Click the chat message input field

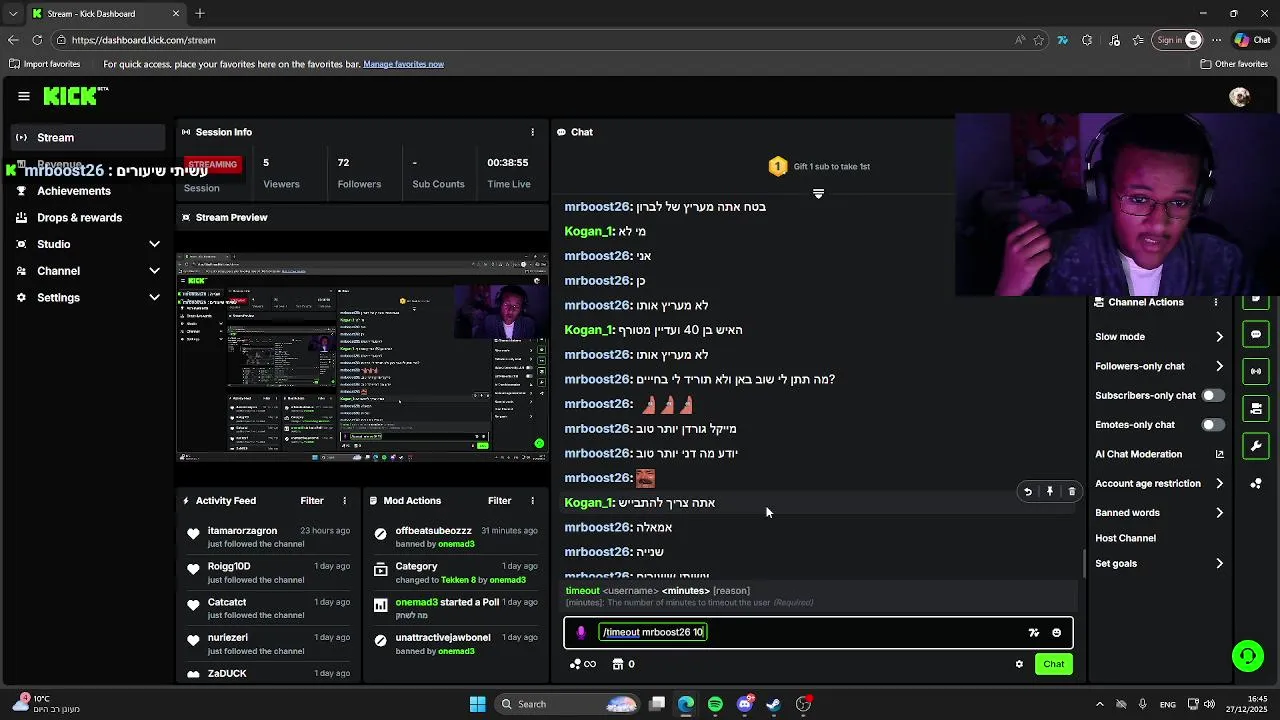pos(818,632)
